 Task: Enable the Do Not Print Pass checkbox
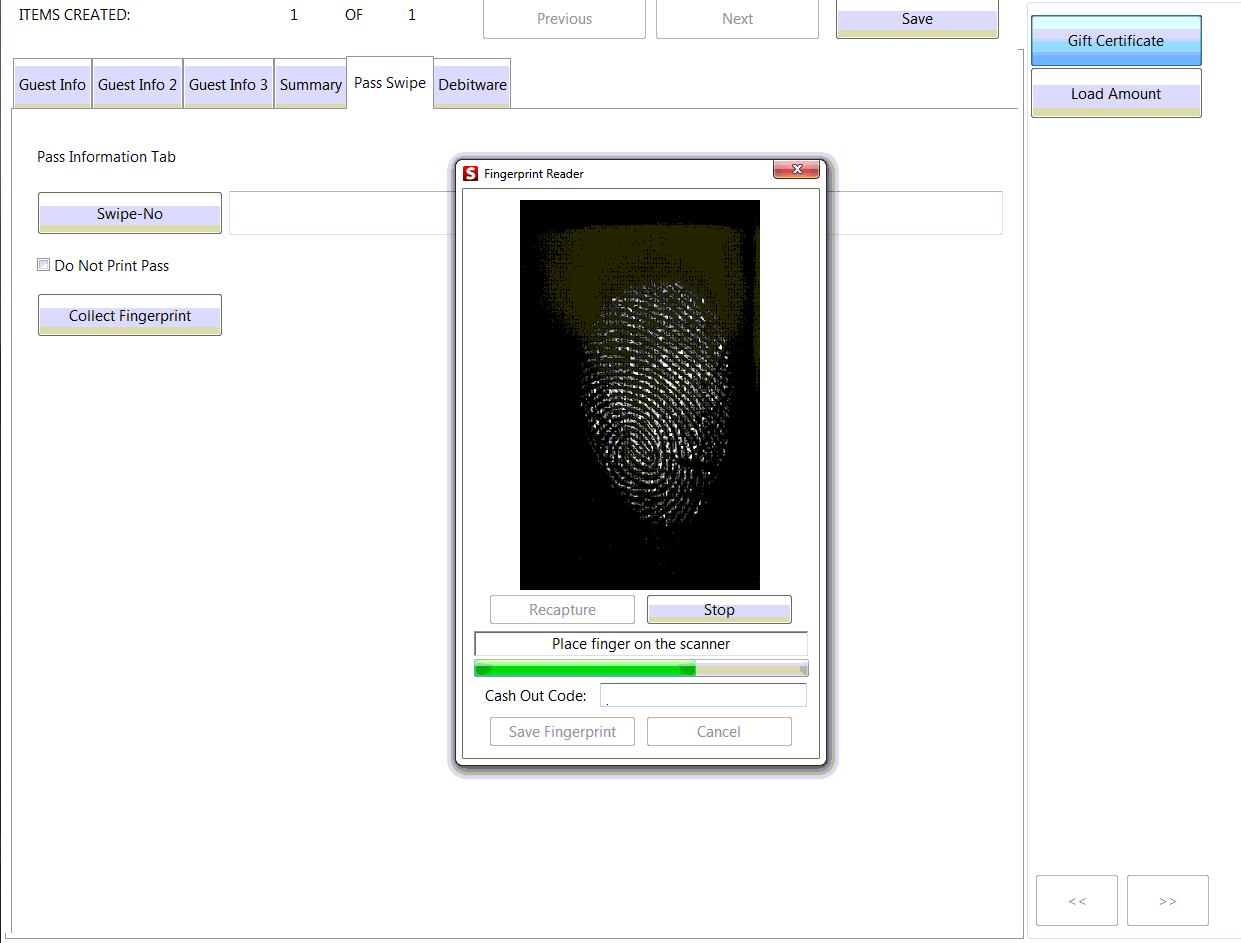click(42, 264)
